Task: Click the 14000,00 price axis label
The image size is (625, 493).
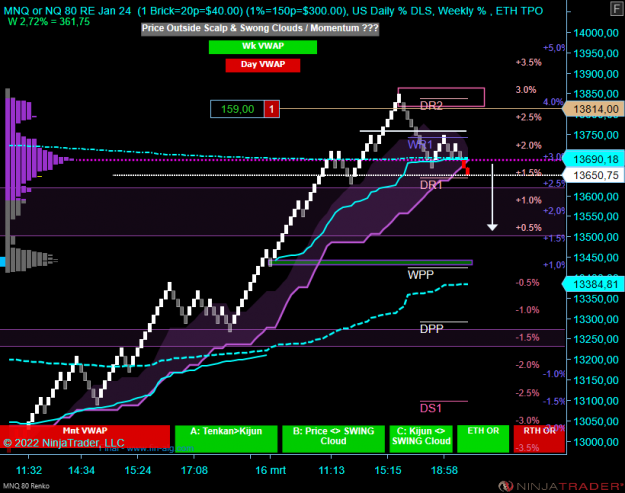Action: coord(596,33)
